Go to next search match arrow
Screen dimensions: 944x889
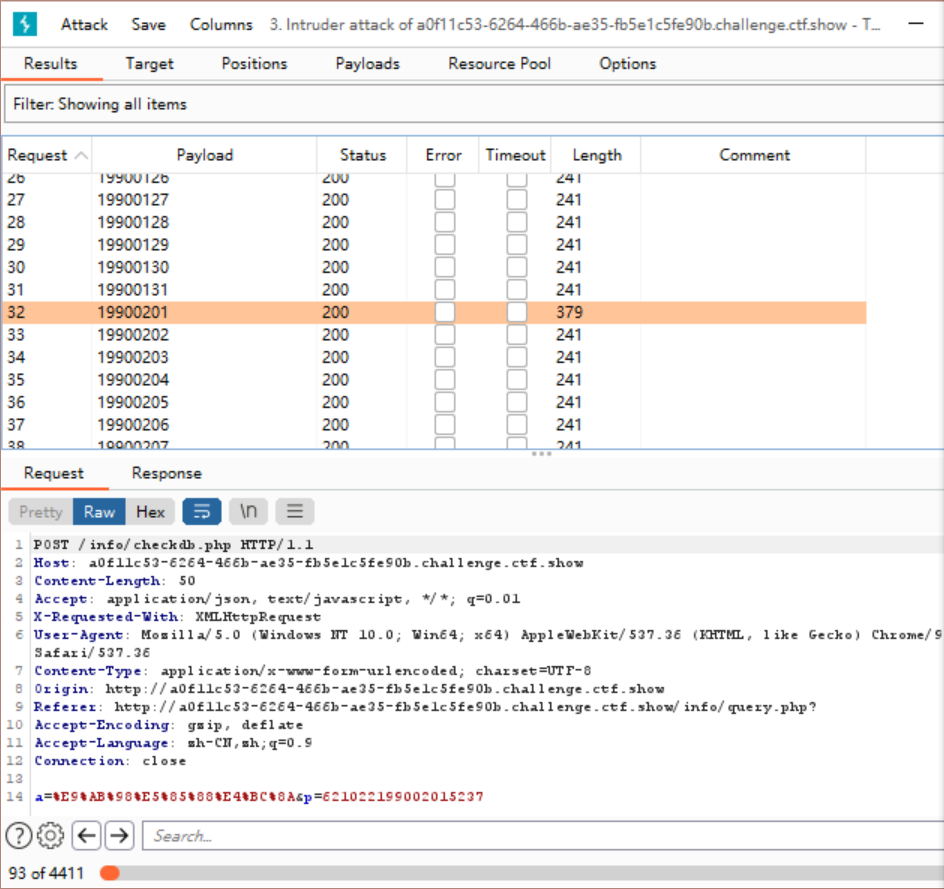pyautogui.click(x=119, y=835)
